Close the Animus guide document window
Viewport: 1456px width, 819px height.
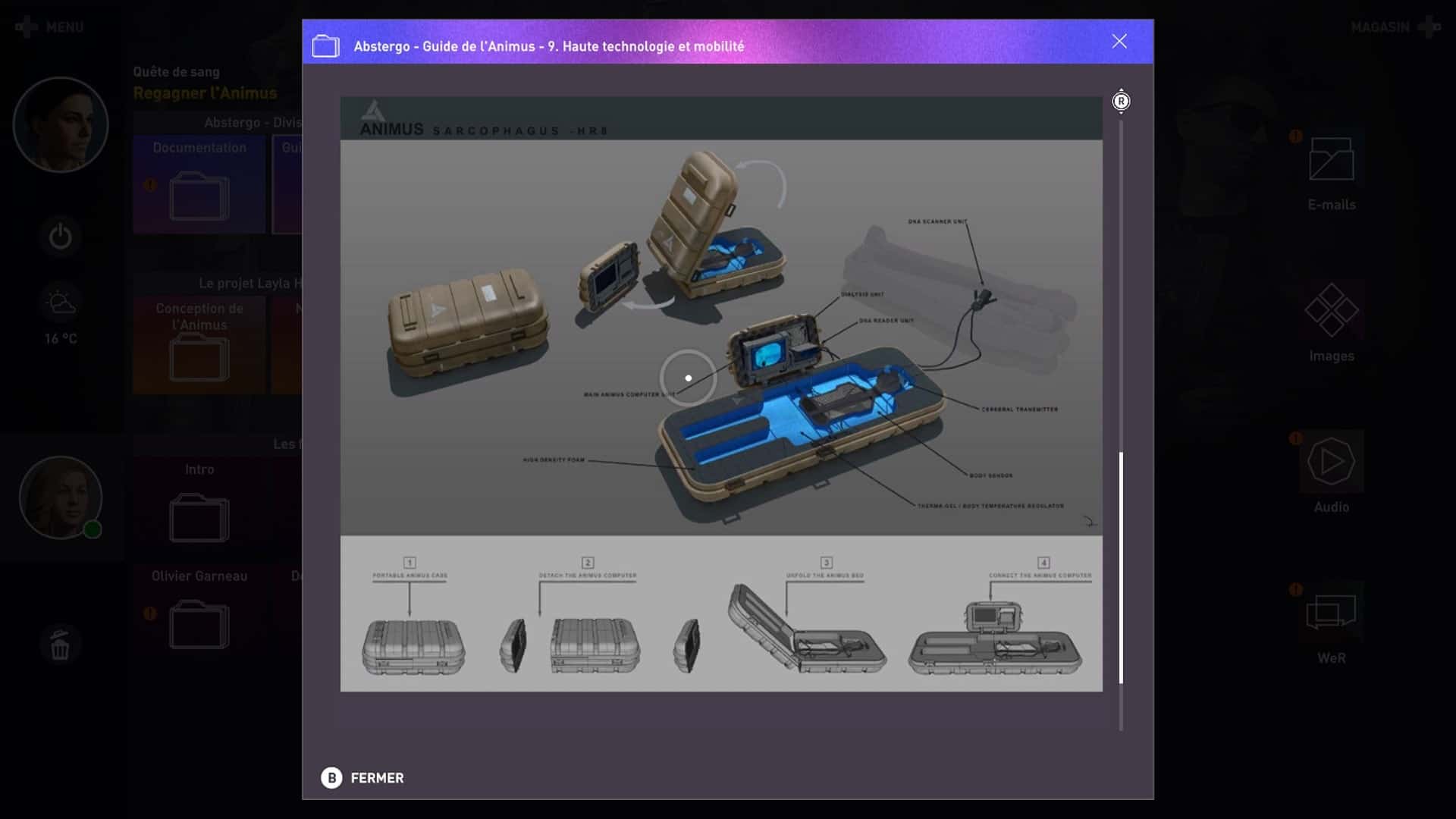1119,42
